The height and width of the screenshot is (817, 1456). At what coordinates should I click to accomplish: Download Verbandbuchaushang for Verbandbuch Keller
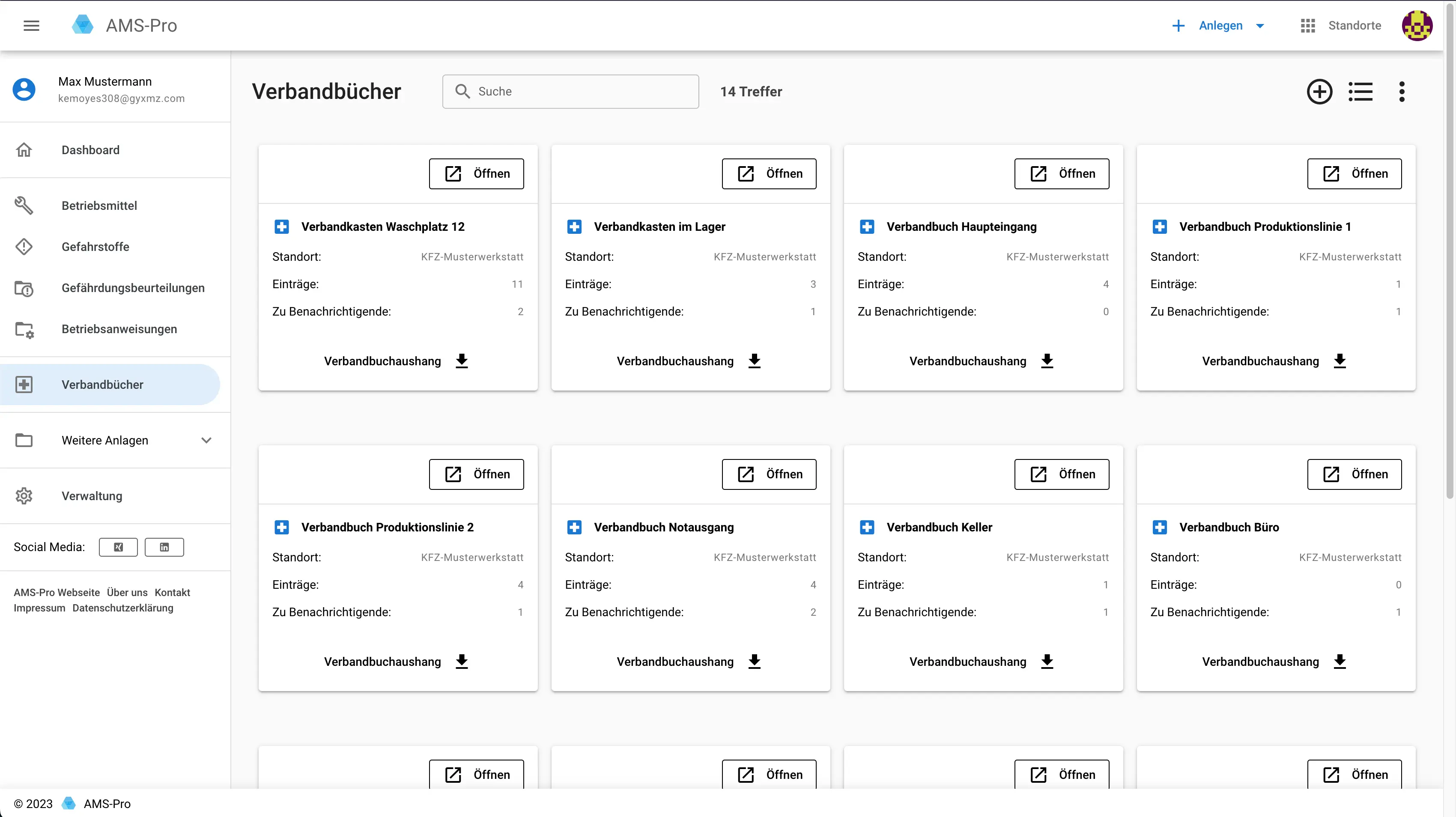coord(1047,662)
